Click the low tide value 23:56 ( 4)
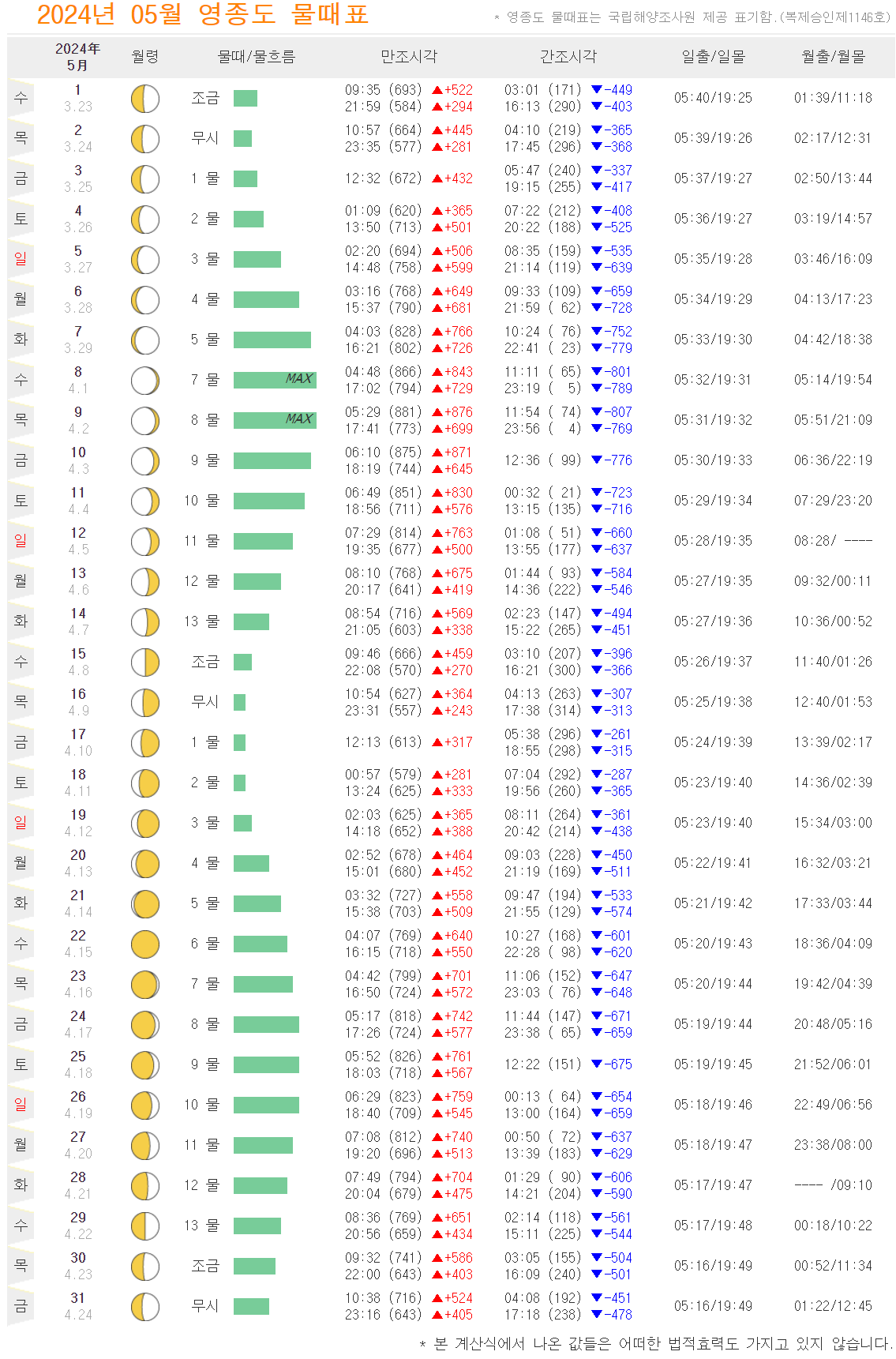 coord(543,429)
